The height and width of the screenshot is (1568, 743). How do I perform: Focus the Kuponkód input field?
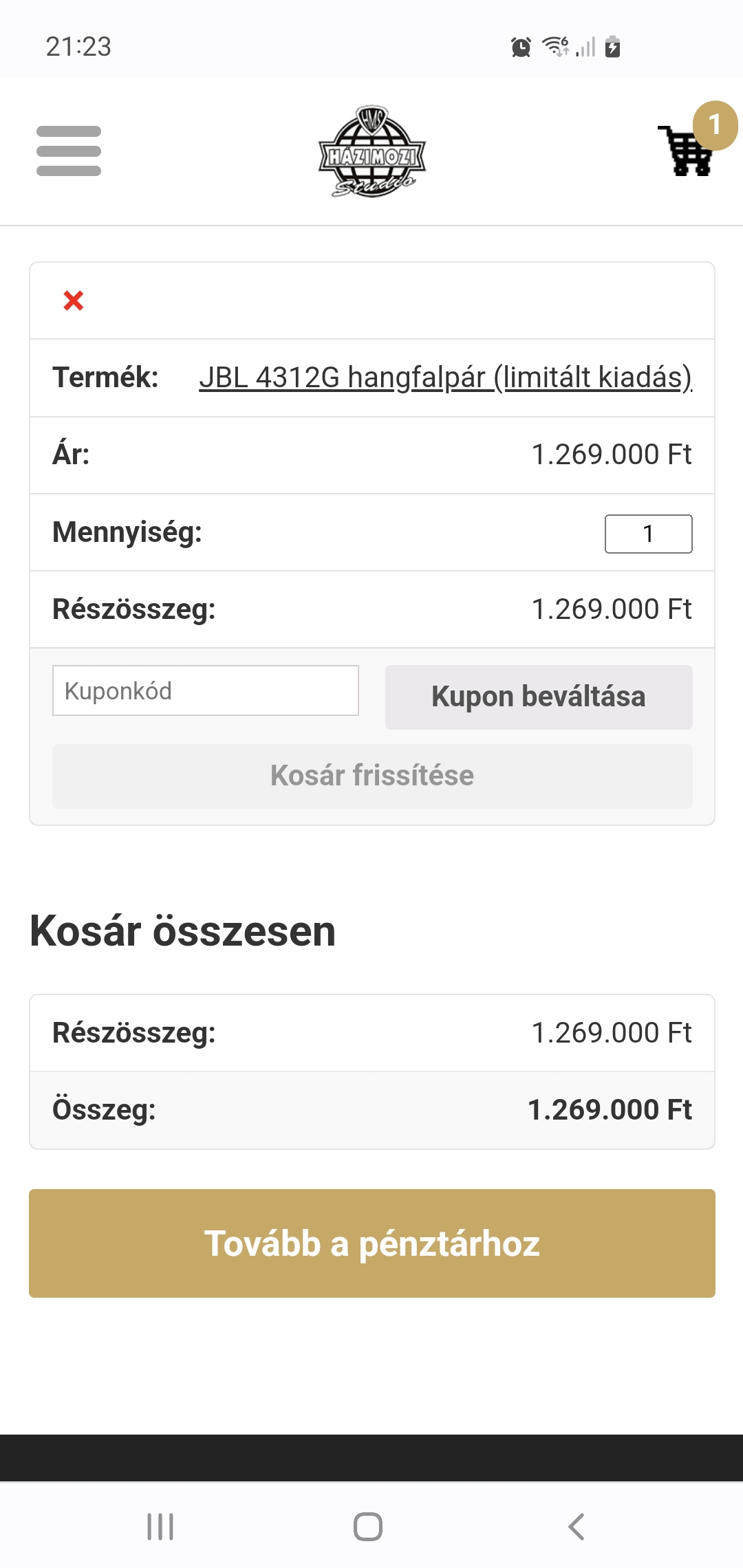206,690
